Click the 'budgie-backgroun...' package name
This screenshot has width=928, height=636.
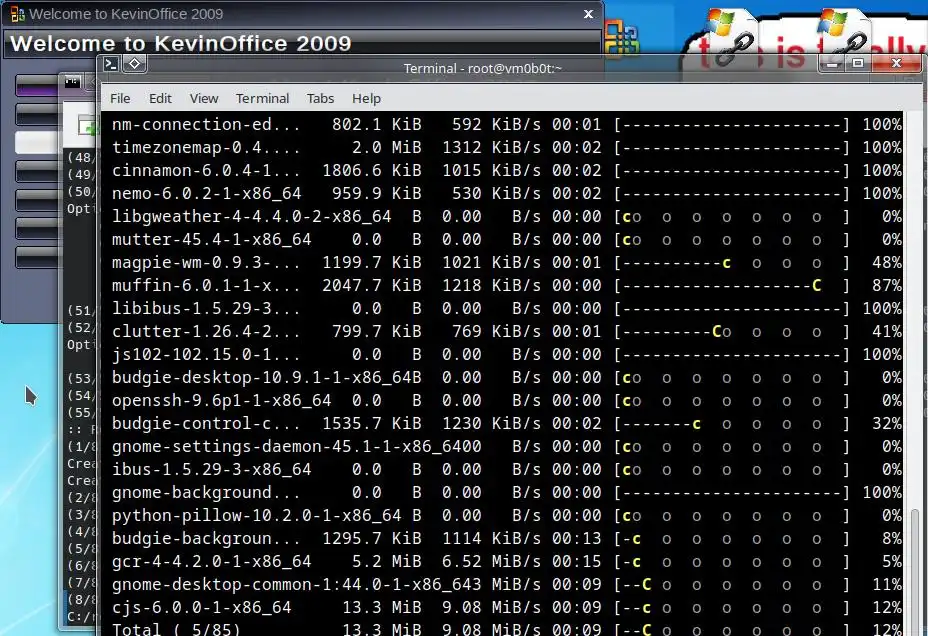tap(206, 539)
